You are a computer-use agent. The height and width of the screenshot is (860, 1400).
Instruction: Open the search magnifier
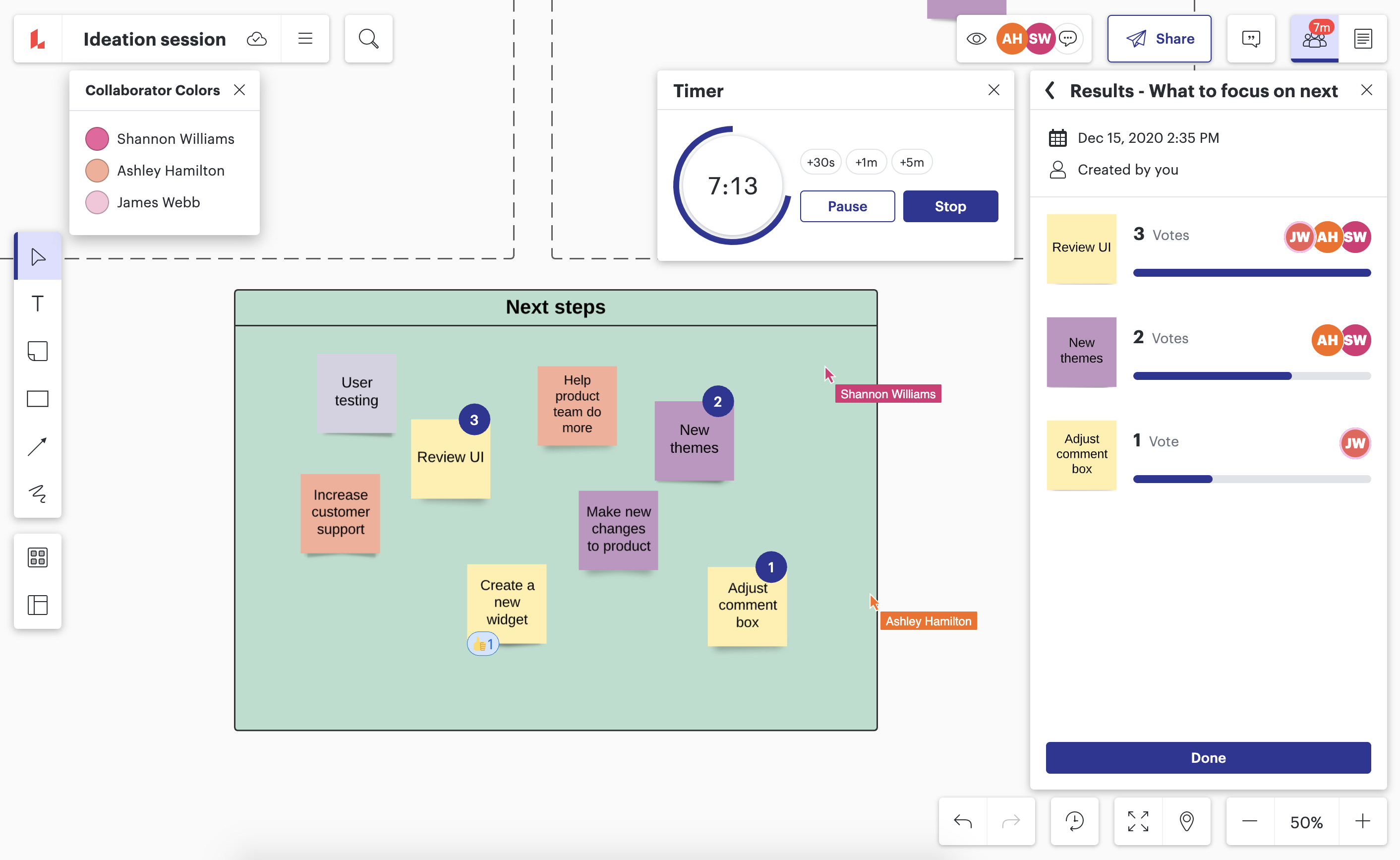click(368, 39)
